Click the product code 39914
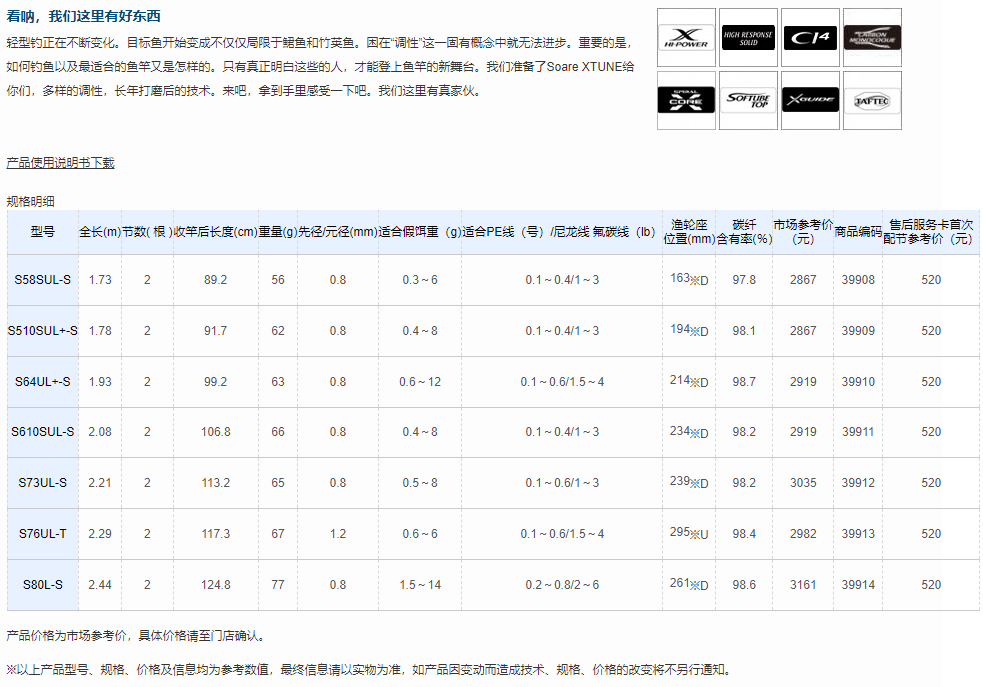Screen dimensions: 983x687 [x=858, y=585]
